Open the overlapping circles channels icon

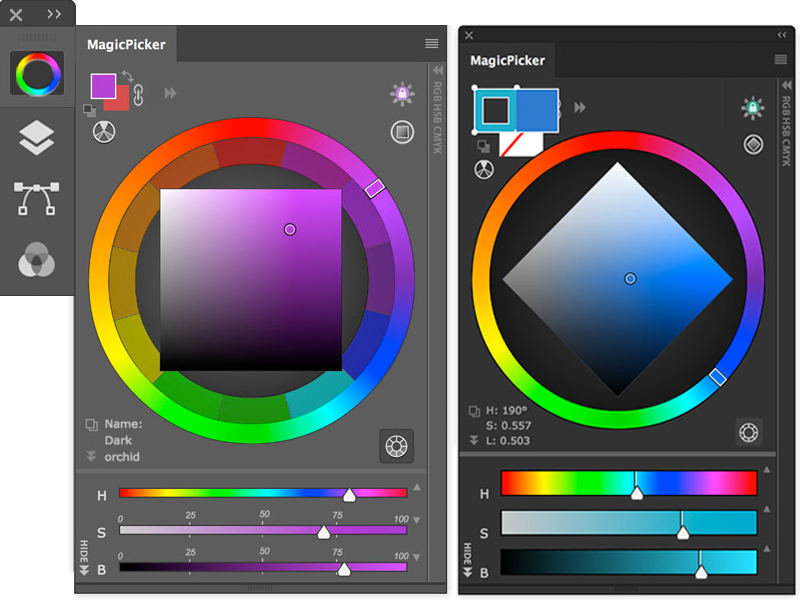[36, 260]
